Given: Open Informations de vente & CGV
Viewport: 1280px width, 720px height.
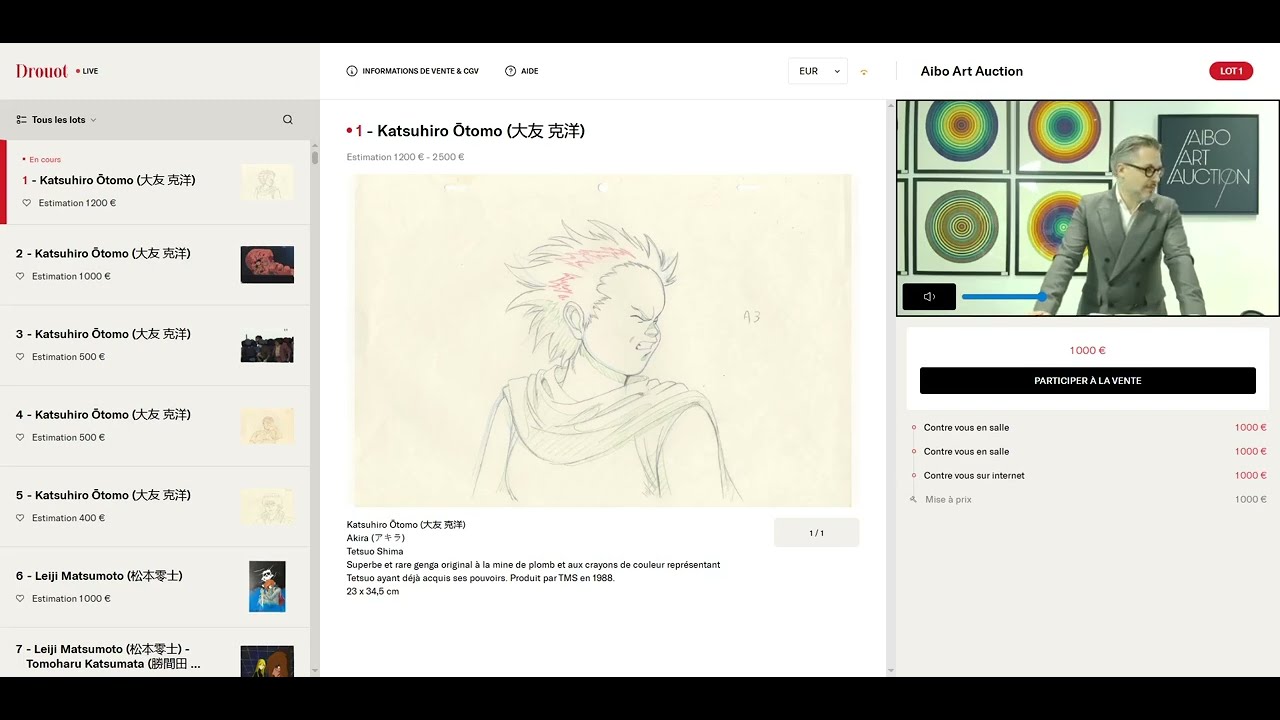Looking at the screenshot, I should (x=412, y=71).
